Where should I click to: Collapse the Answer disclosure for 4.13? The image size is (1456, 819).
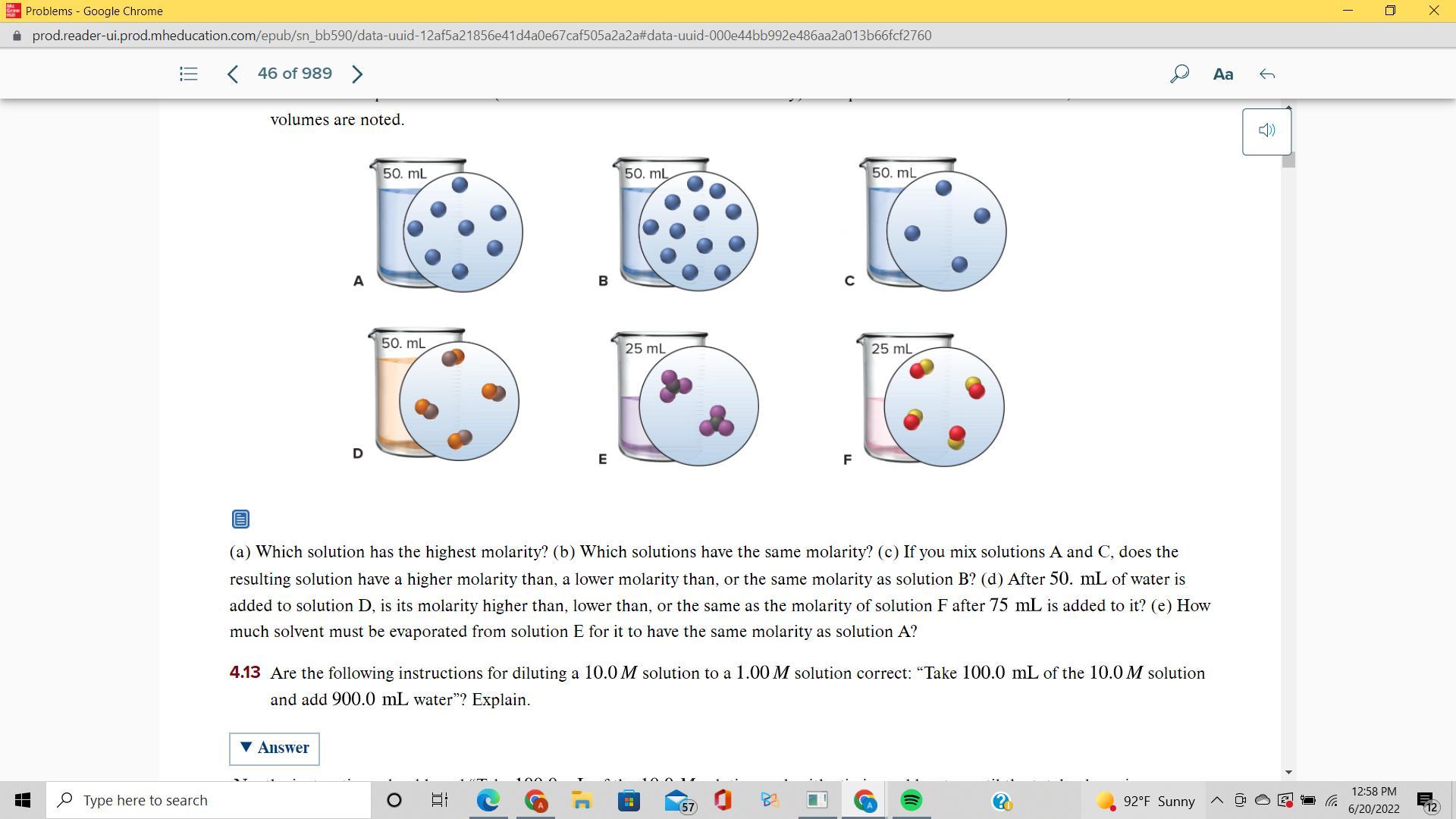click(x=275, y=748)
